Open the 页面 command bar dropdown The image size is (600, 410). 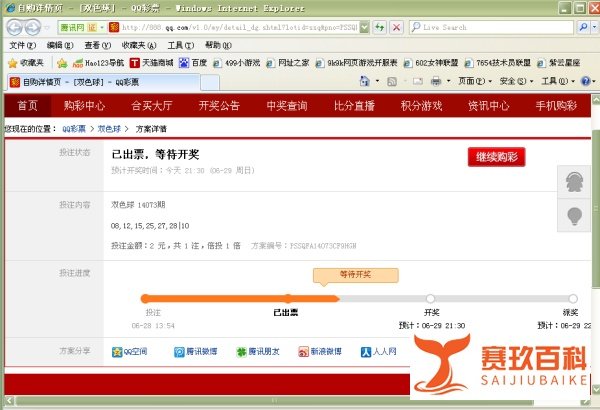475,81
